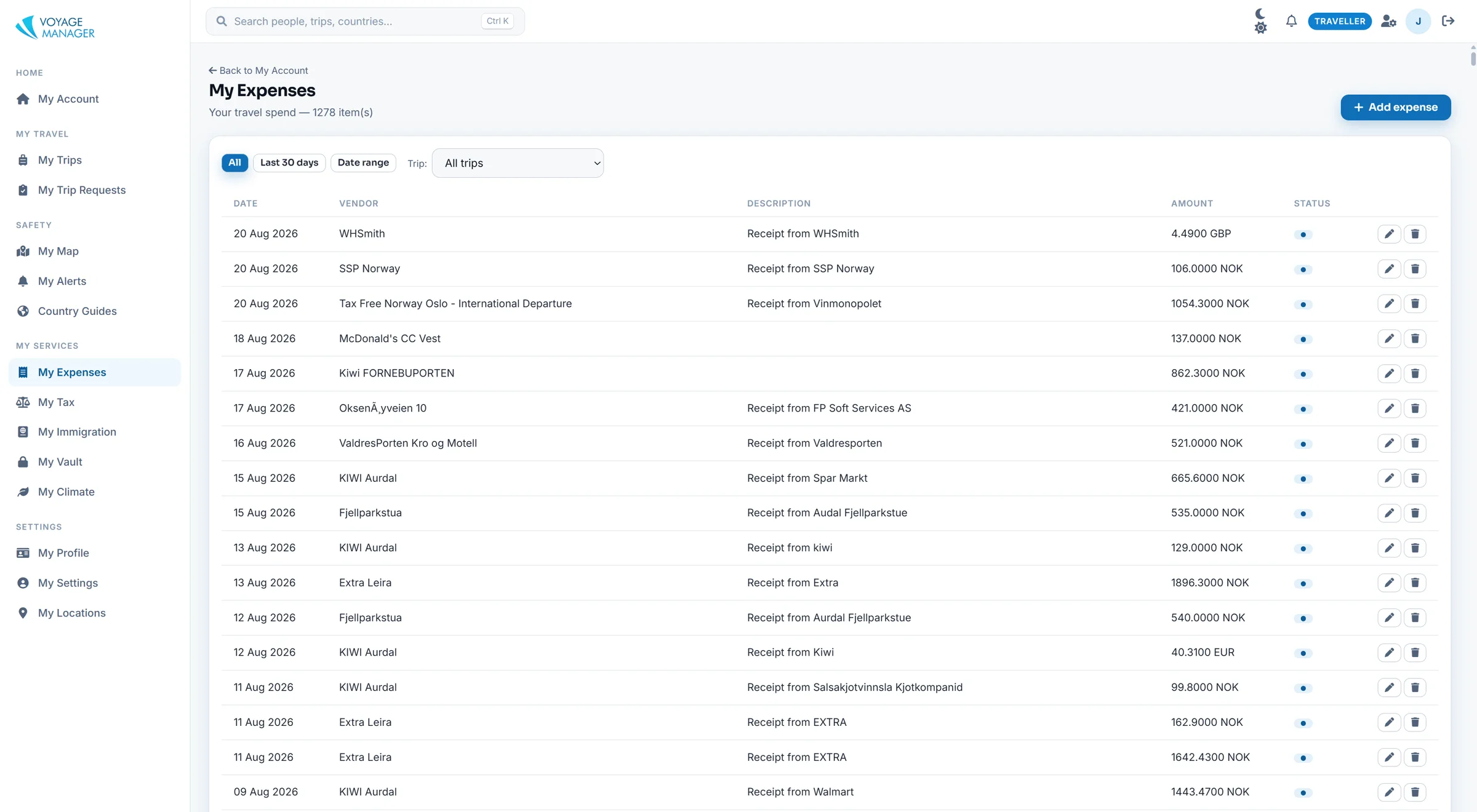Viewport: 1477px width, 812px height.
Task: Toggle dark/light theme icon
Action: click(1260, 21)
